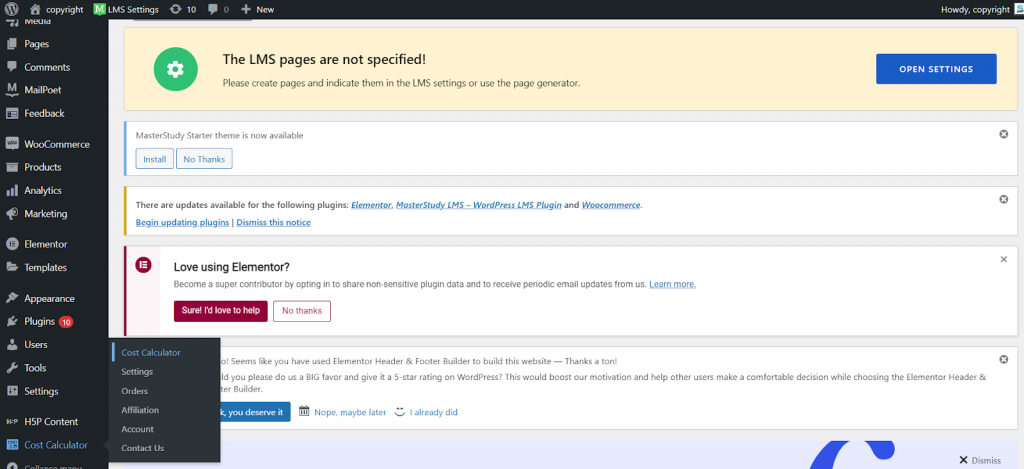Click Sure! I'd love to help
The height and width of the screenshot is (469, 1024).
point(221,311)
